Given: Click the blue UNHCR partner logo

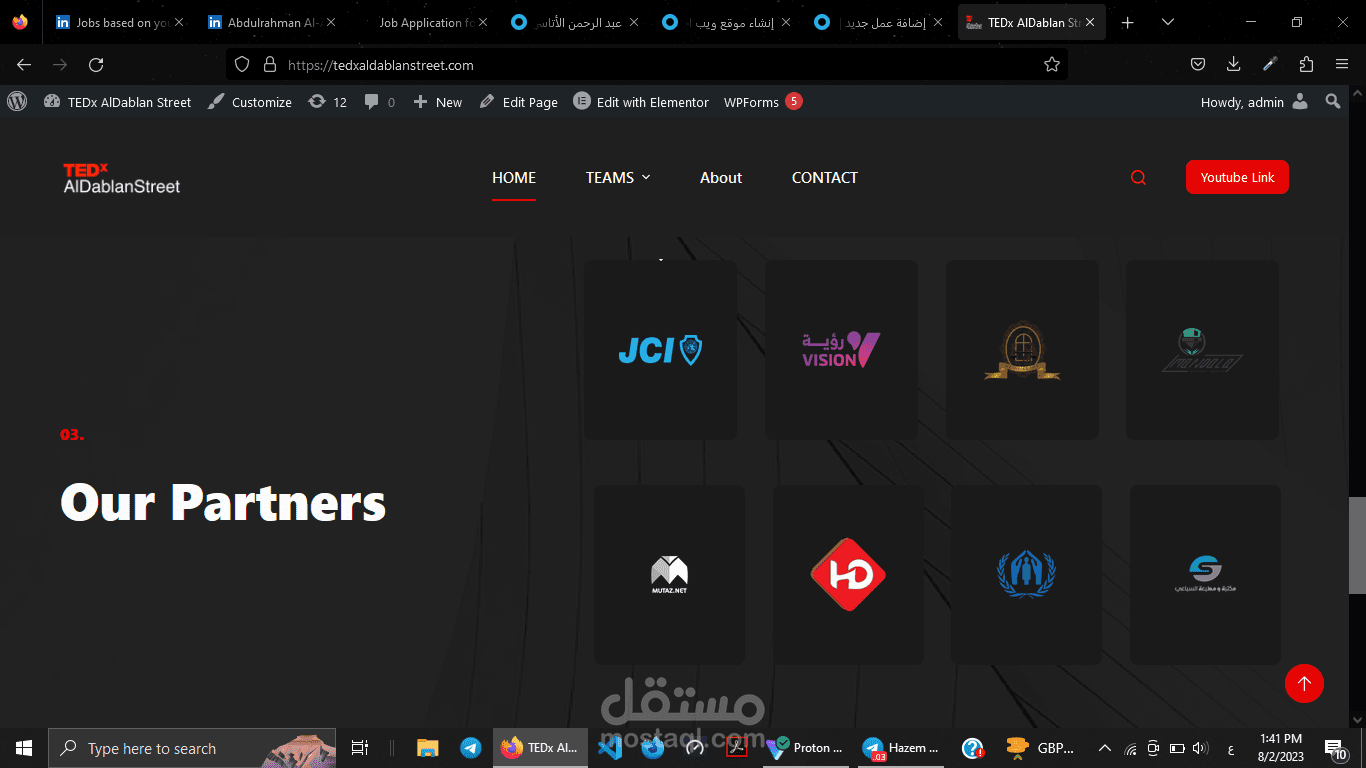Looking at the screenshot, I should pos(1026,573).
